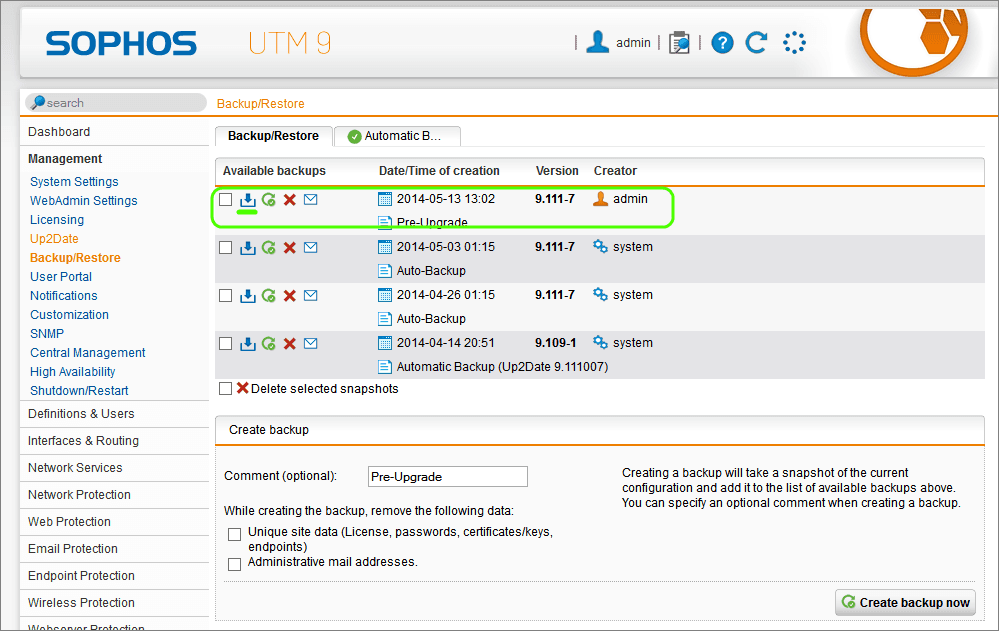Click the Version column header

[557, 171]
